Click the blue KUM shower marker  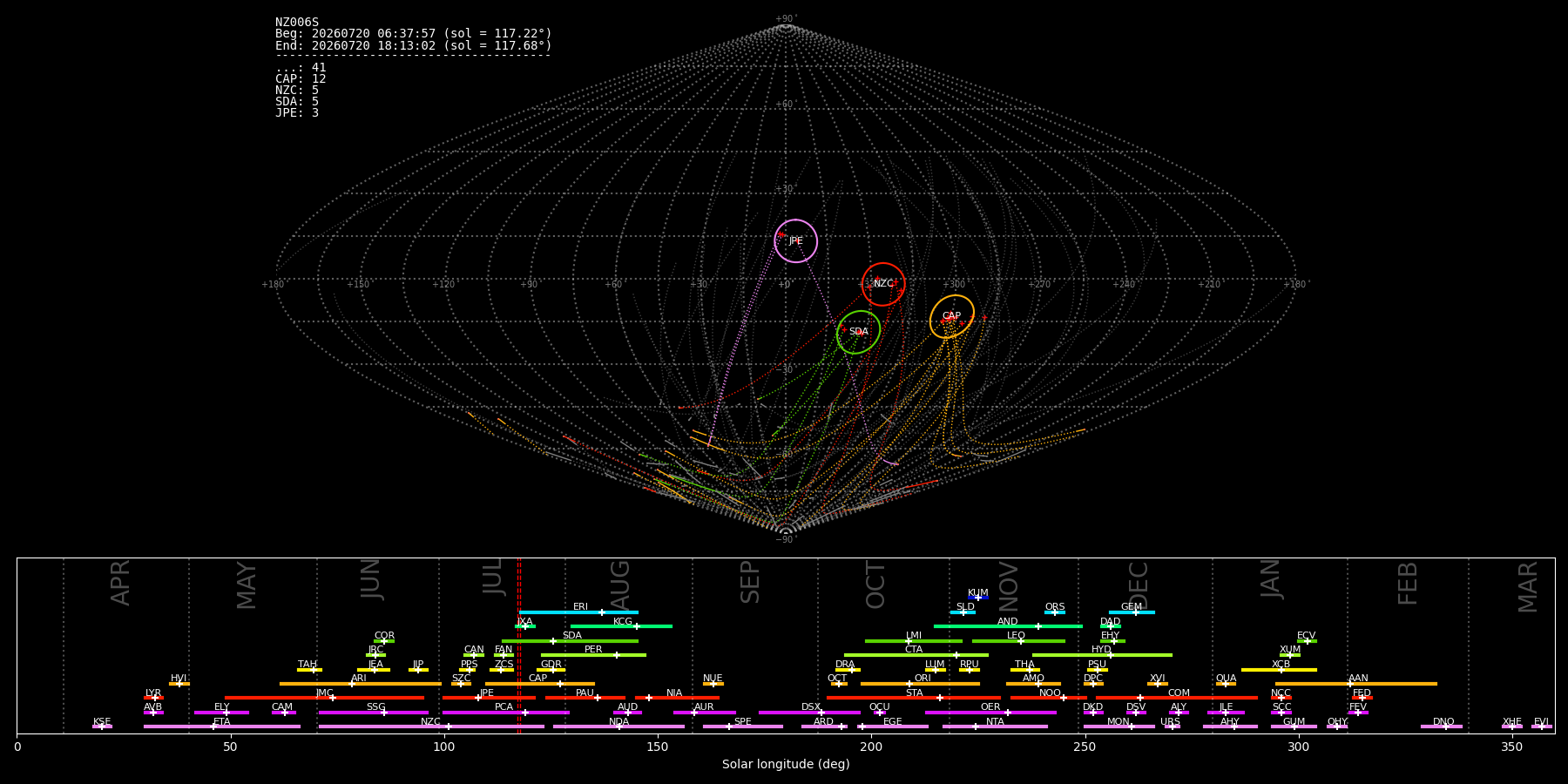[978, 598]
